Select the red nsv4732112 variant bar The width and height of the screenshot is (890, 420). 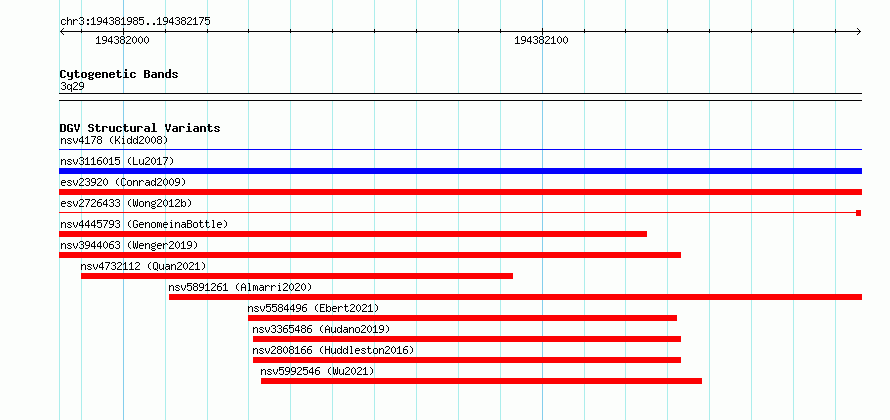pos(297,276)
